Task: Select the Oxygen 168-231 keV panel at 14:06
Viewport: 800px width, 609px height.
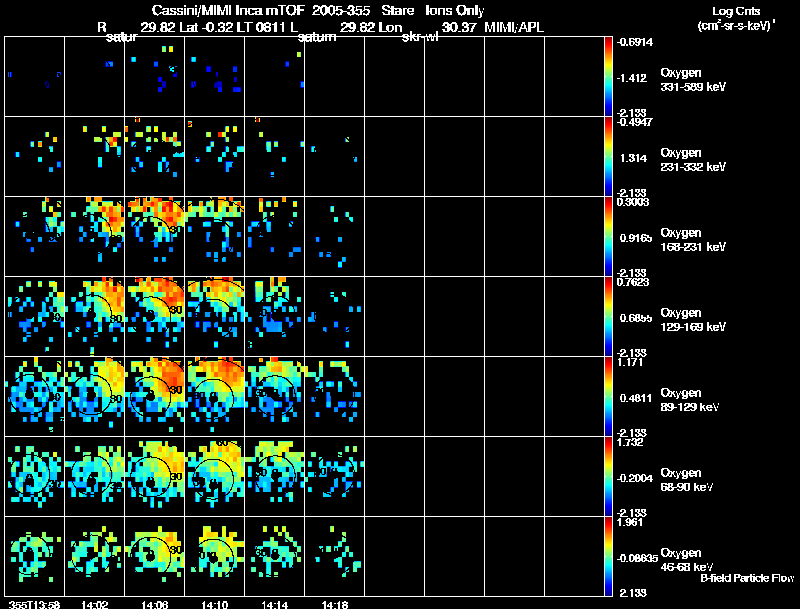Action: coord(155,237)
